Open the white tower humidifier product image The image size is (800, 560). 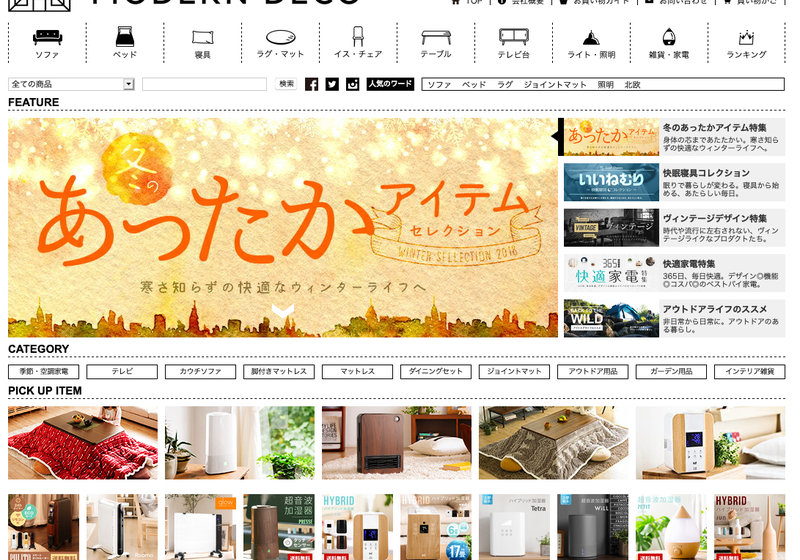click(240, 443)
